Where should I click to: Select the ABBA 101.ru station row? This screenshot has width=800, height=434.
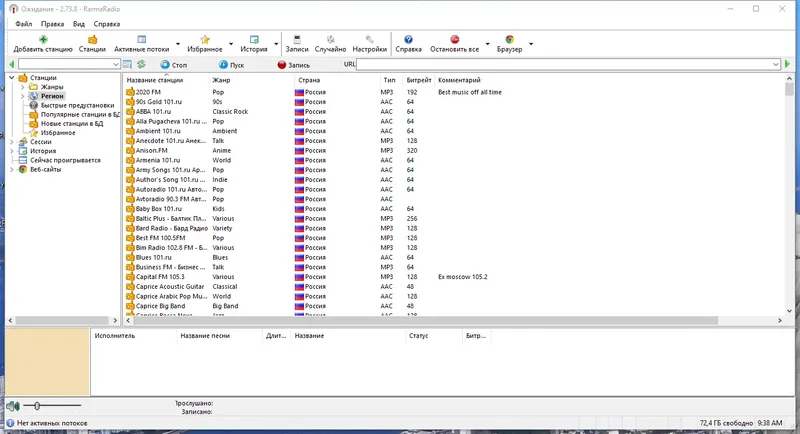coord(153,112)
